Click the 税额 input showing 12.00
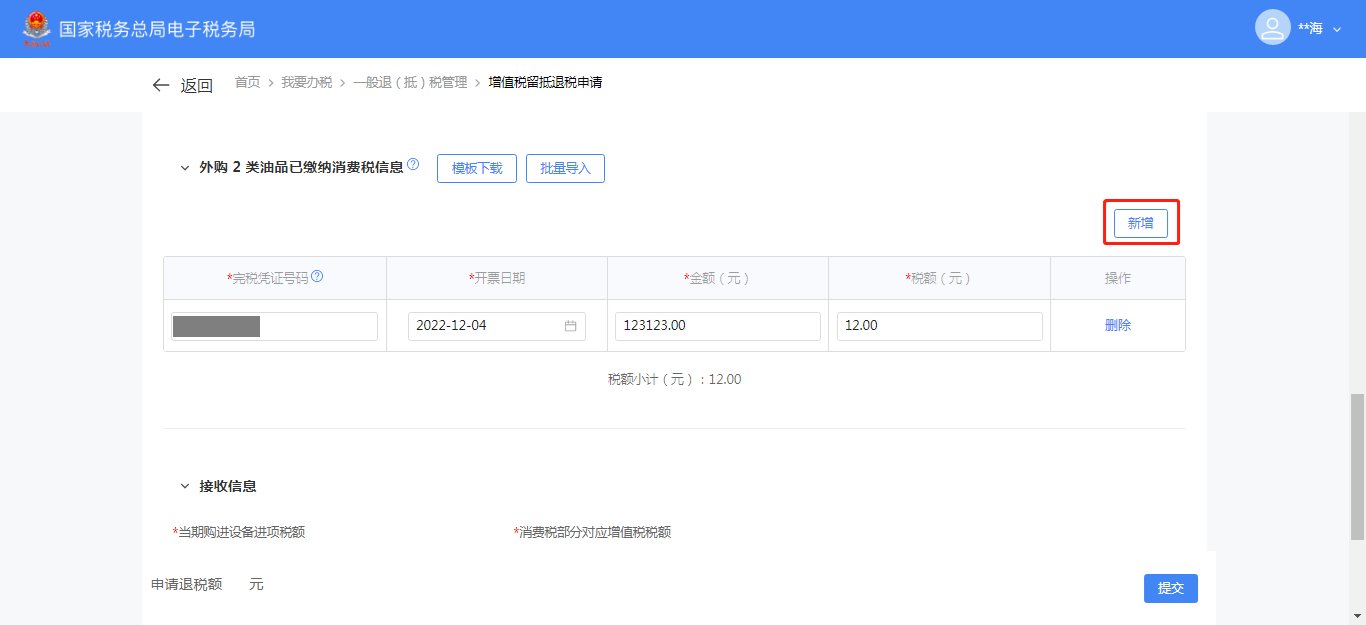This screenshot has width=1366, height=625. [939, 326]
